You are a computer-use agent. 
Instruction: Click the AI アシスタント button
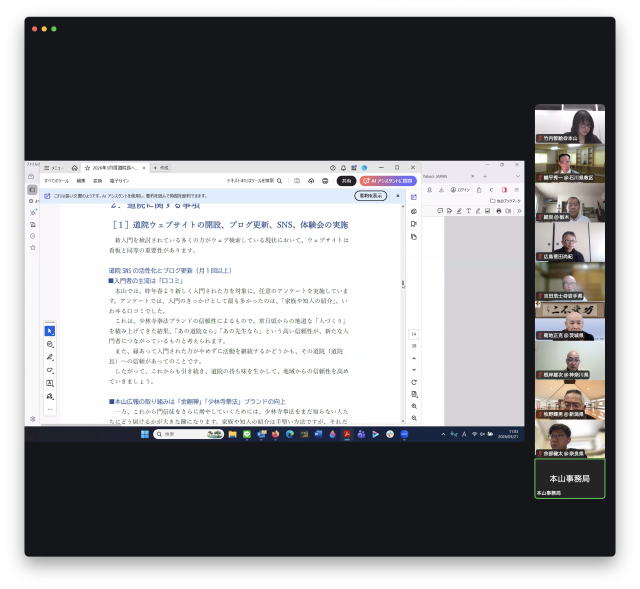click(x=387, y=181)
